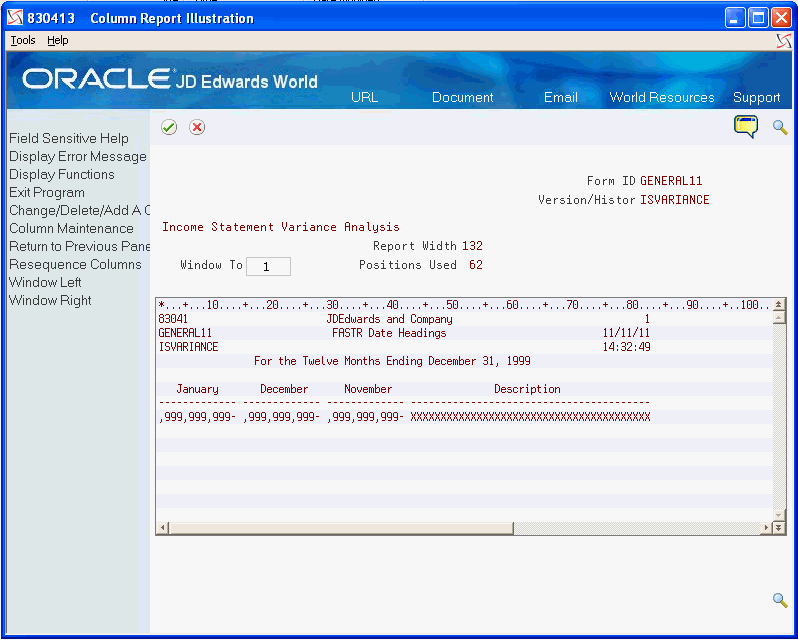Select Display Error Message
798x640 pixels.
click(78, 156)
